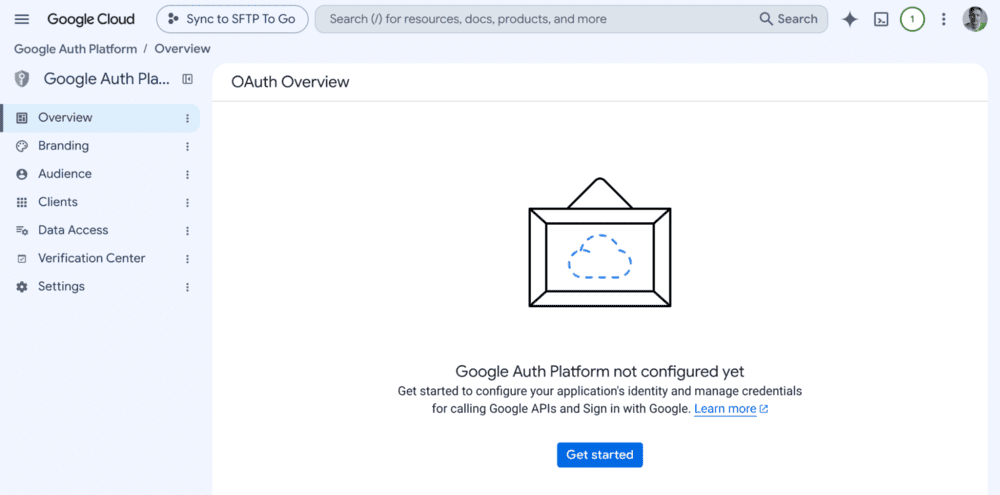Open the more options for Settings
The width and height of the screenshot is (1000, 495).
(x=188, y=286)
